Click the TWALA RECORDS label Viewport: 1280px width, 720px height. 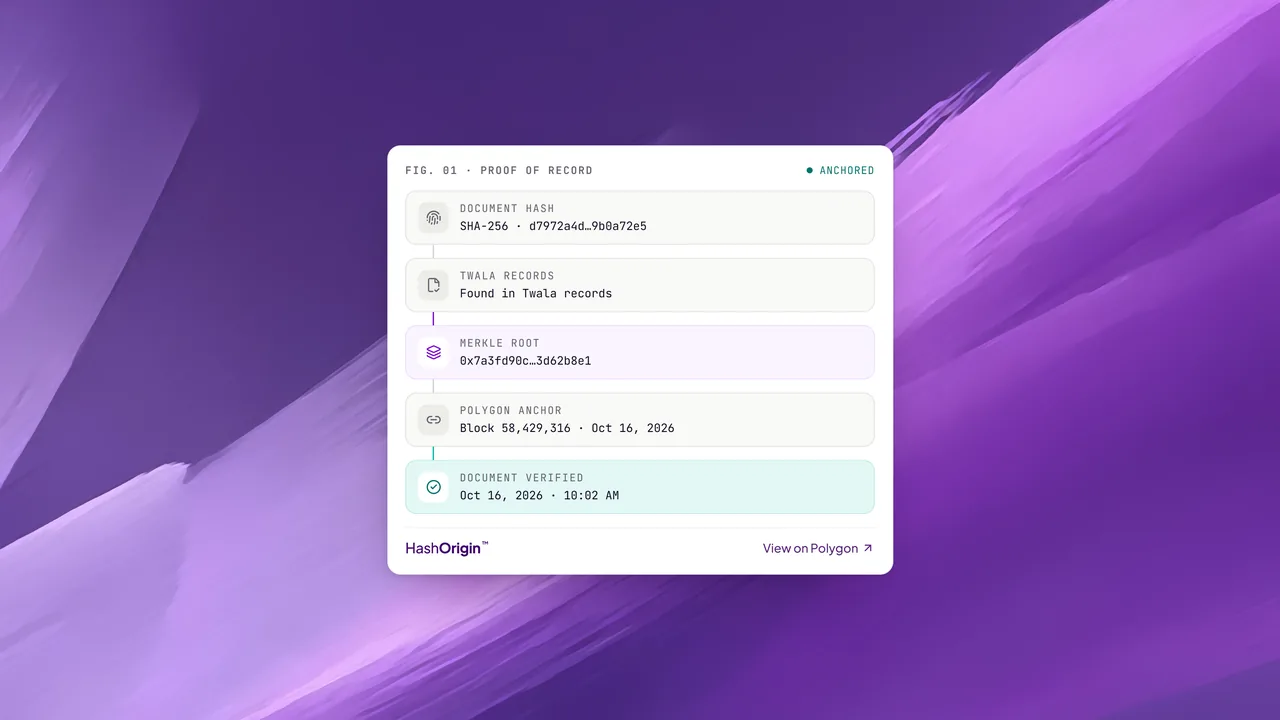507,275
